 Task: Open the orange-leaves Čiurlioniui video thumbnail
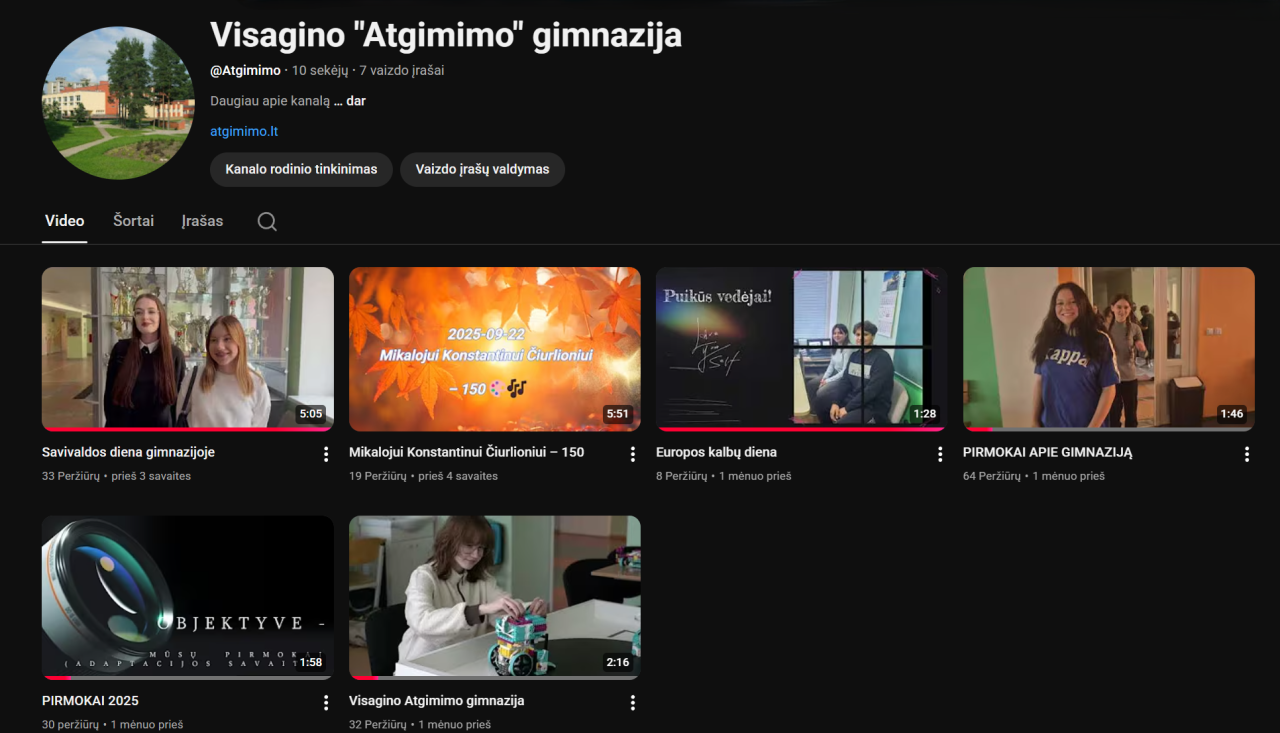[x=495, y=348]
